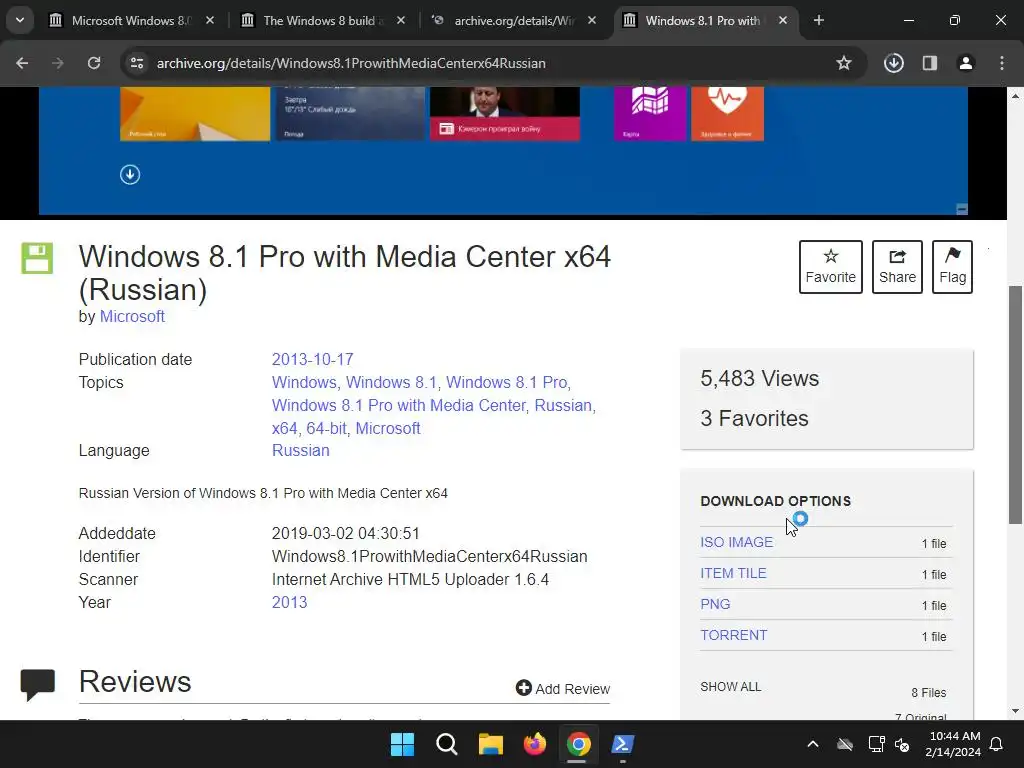Show hidden system tray icons
This screenshot has width=1024, height=768.
(x=812, y=744)
